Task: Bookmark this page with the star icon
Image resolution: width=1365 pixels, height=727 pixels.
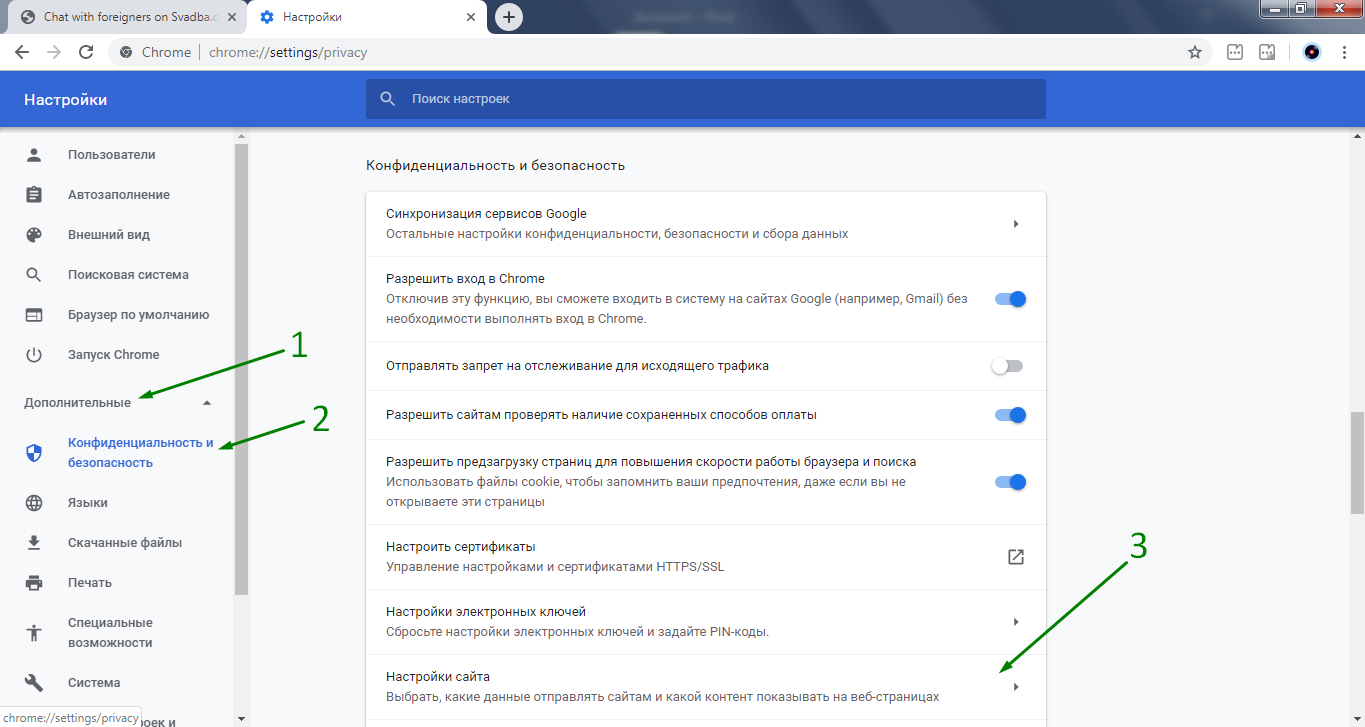Action: click(x=1194, y=52)
